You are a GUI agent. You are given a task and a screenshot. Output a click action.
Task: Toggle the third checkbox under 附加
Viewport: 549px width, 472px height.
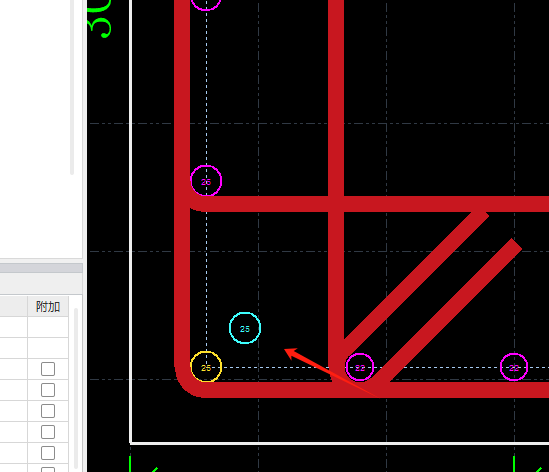pyautogui.click(x=48, y=411)
